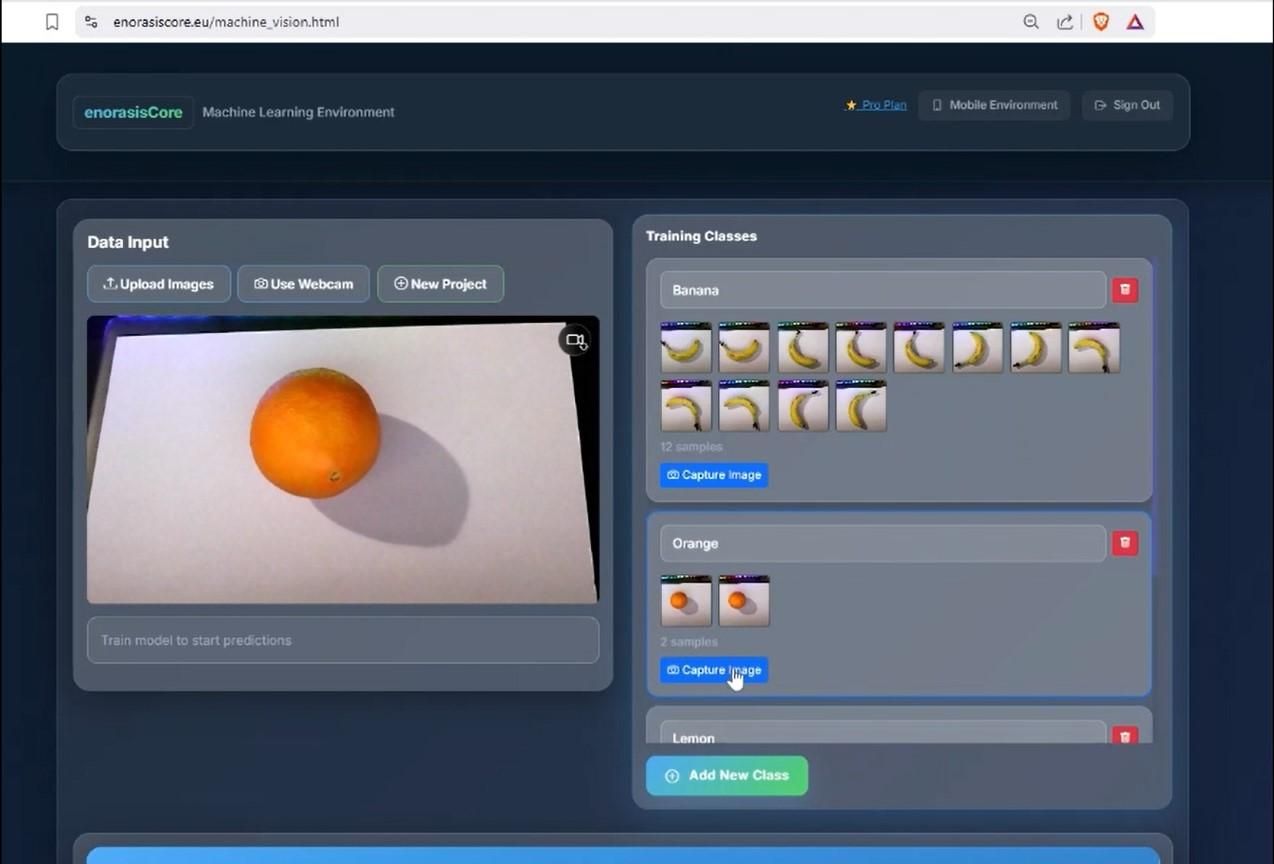Delete the Banana class with trash icon
The height and width of the screenshot is (864, 1274).
(1125, 290)
